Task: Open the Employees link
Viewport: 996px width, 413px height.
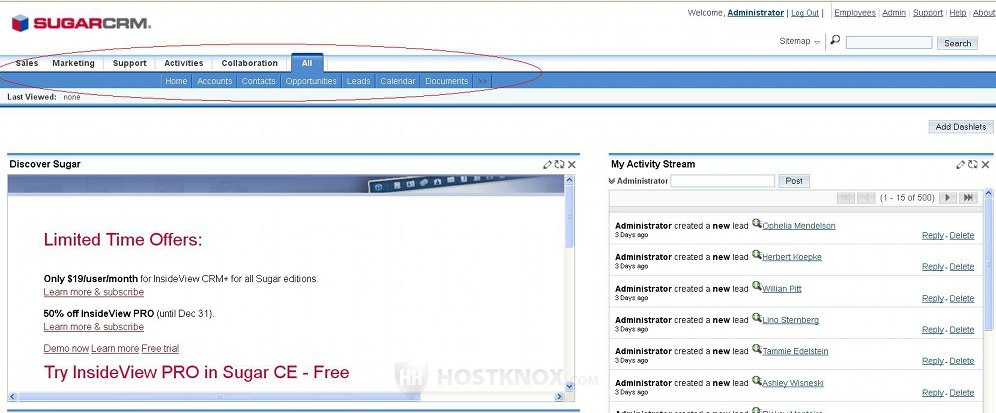Action: [x=855, y=13]
